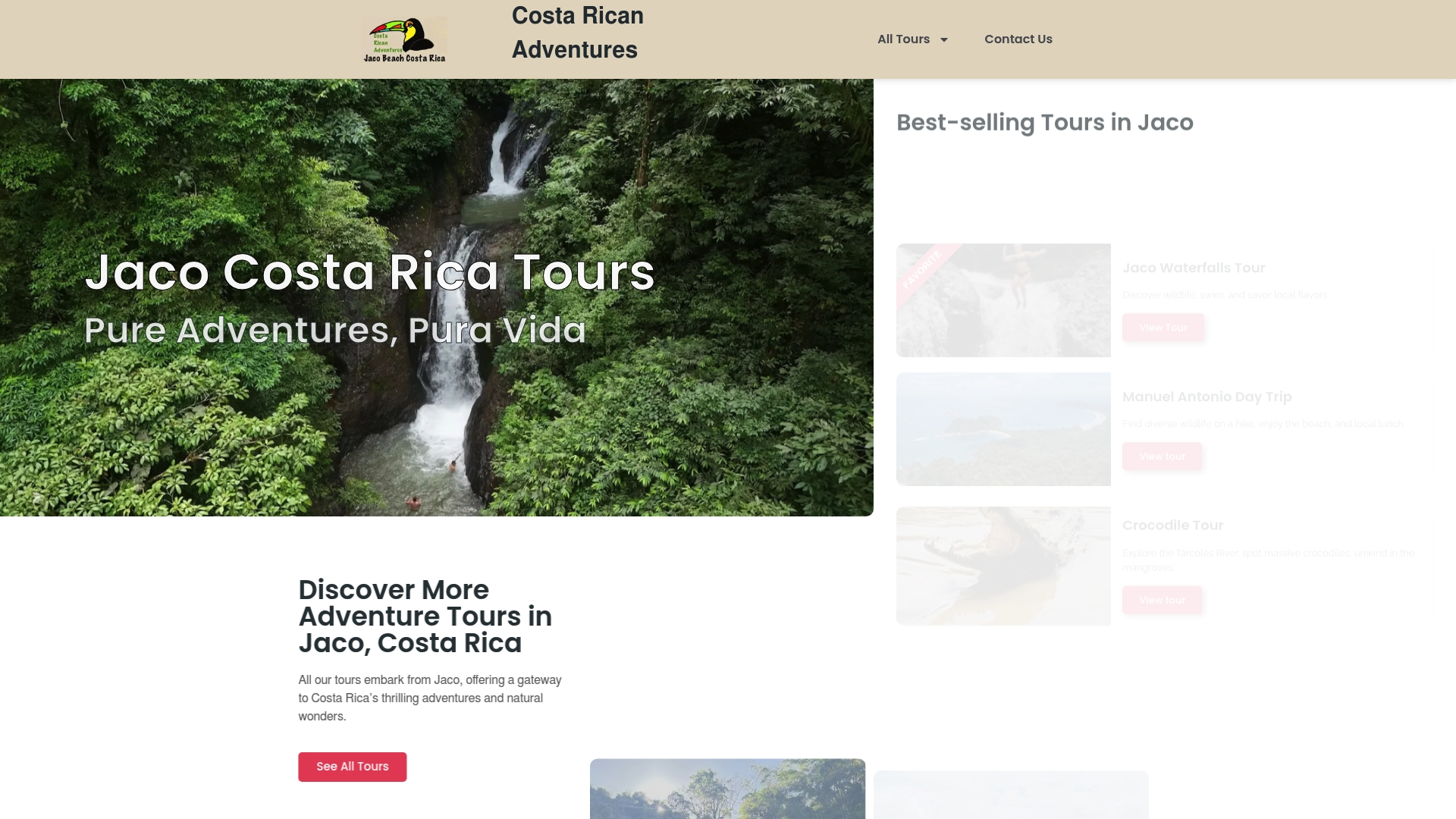Click the Best-selling Tours in Jaco heading
The width and height of the screenshot is (1456, 819).
click(x=1044, y=123)
